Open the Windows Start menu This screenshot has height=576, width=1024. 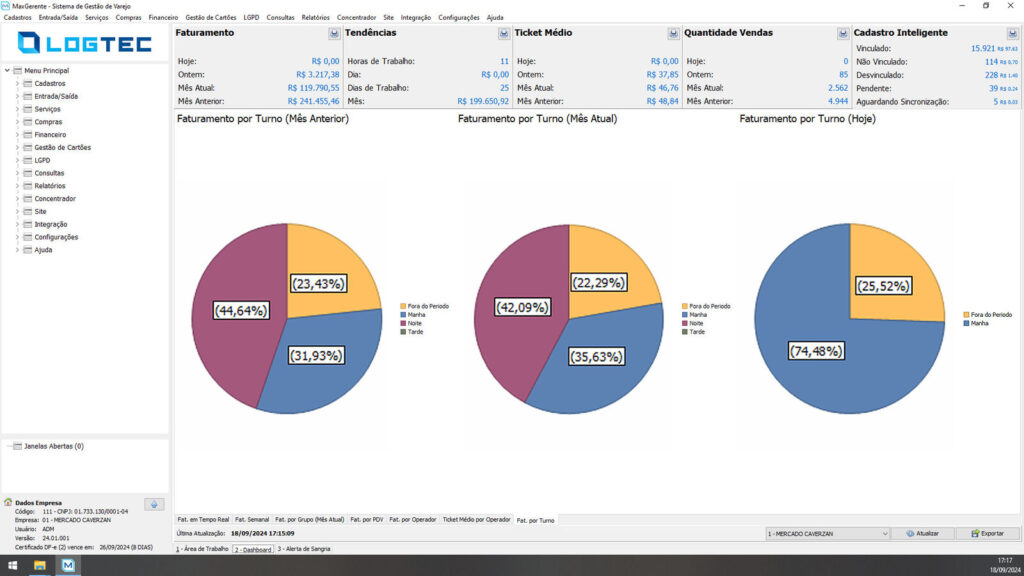(12, 566)
